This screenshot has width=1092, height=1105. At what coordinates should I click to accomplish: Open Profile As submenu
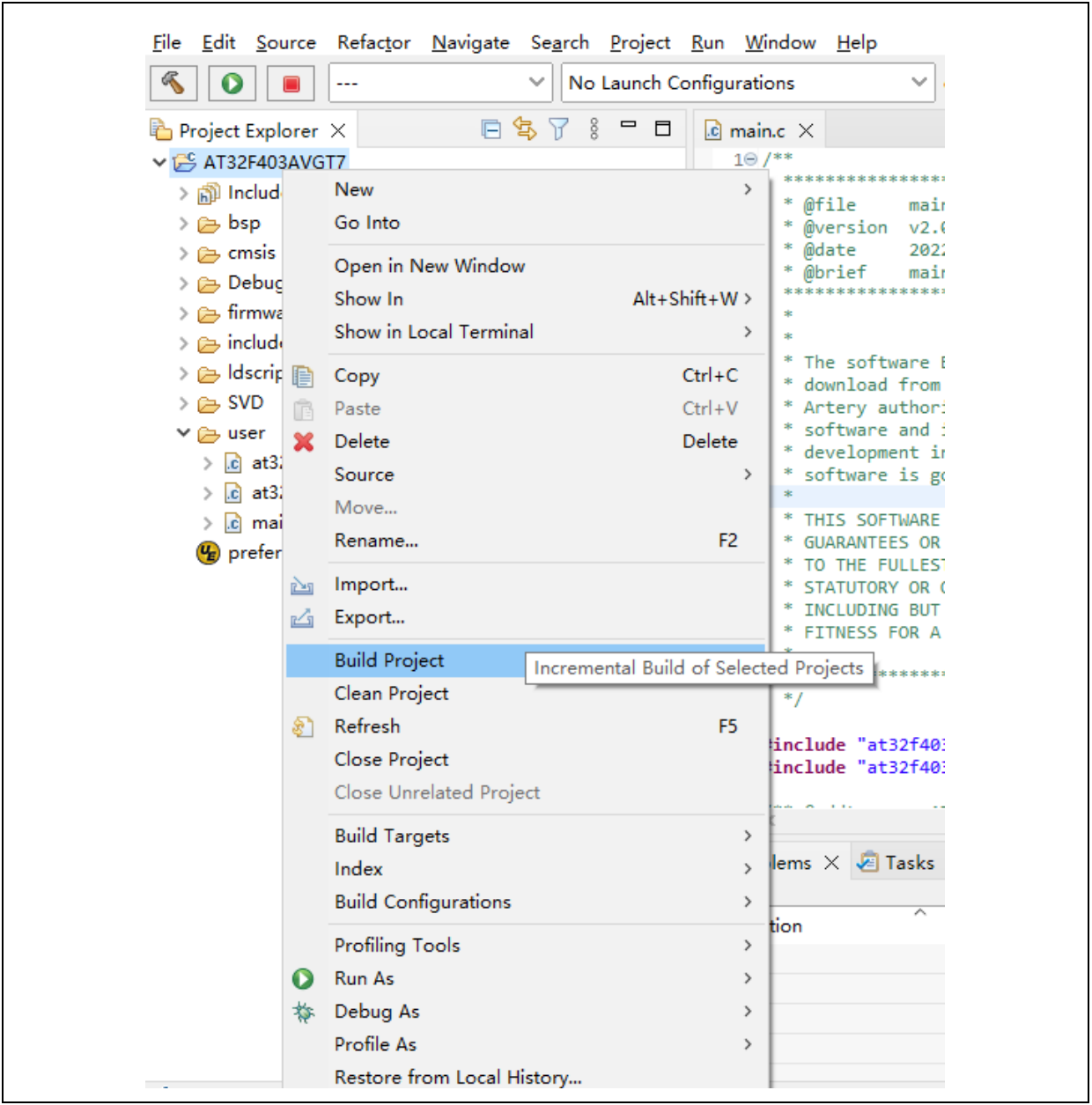pos(526,1045)
